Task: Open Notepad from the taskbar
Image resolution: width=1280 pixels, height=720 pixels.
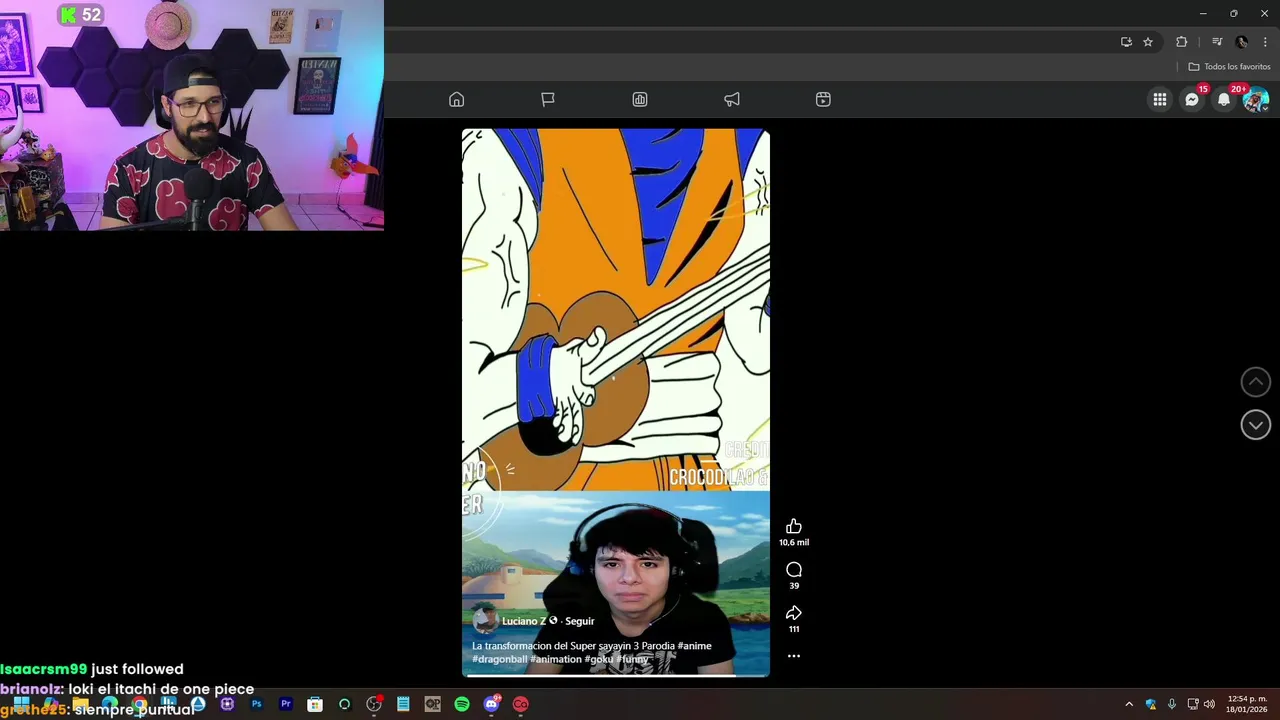Action: click(403, 704)
